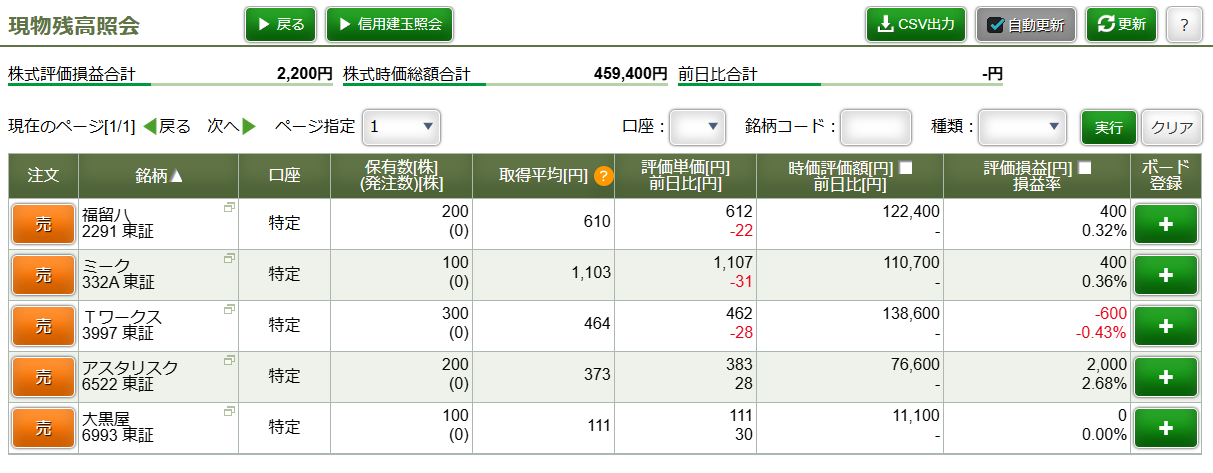Open popup window icon for 大黒屋
This screenshot has height=473, width=1213.
pos(230,411)
